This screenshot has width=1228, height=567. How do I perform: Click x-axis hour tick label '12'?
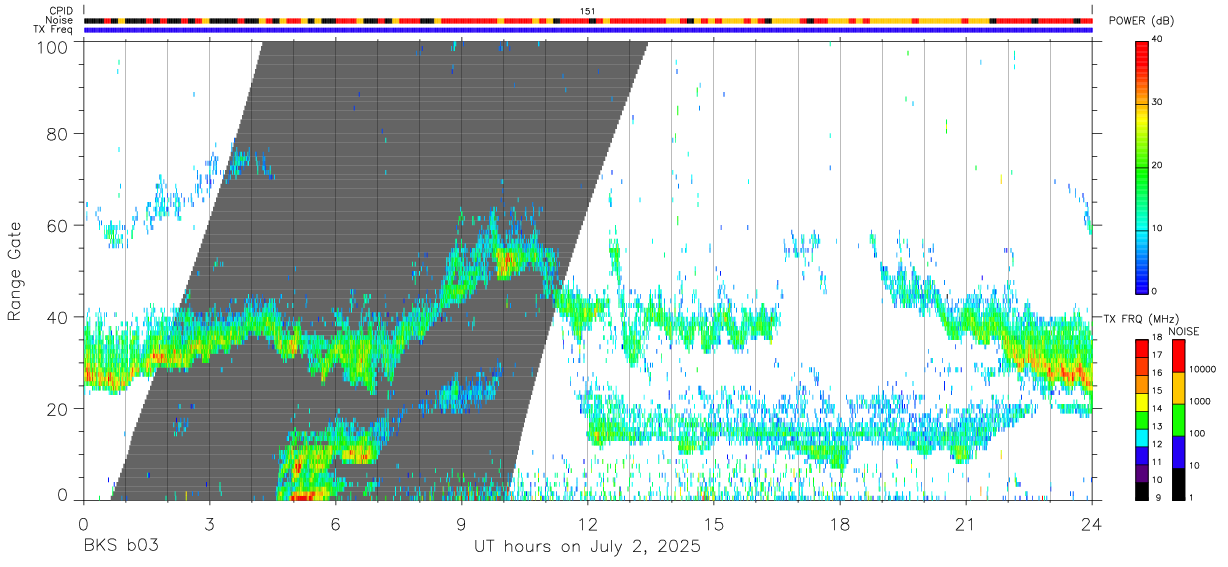[x=588, y=524]
